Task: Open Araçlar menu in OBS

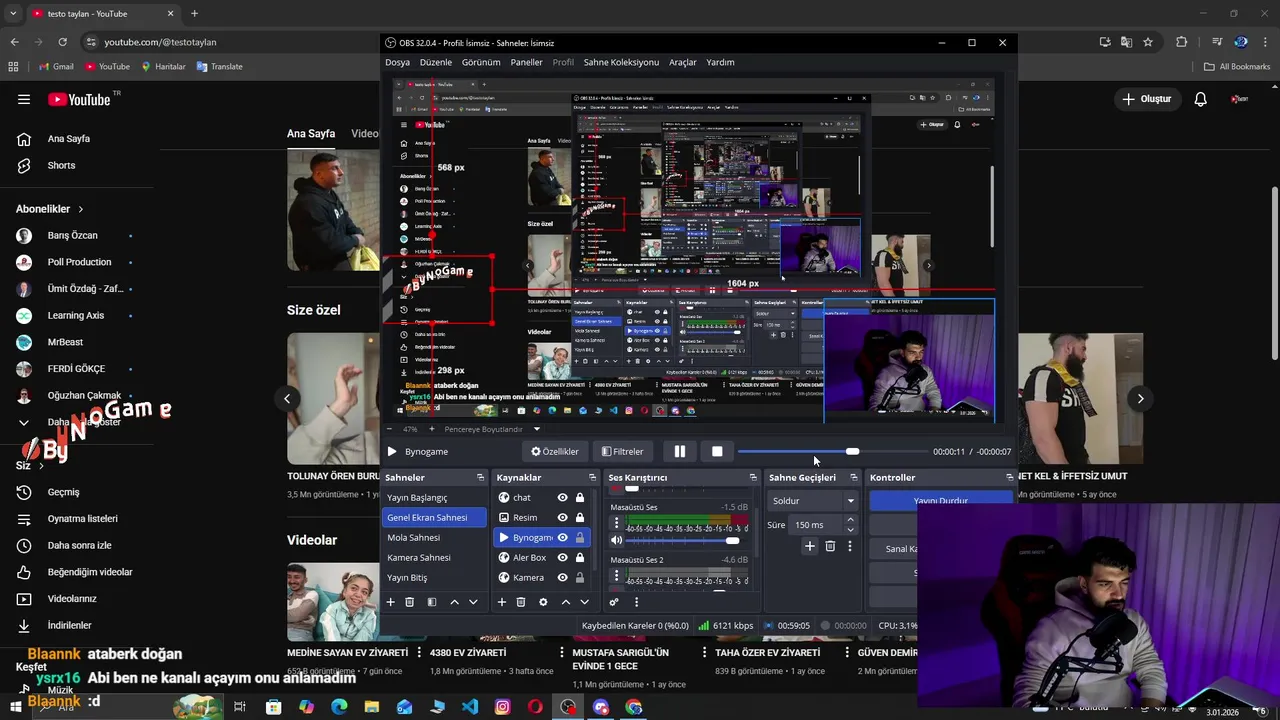Action: coord(683,62)
